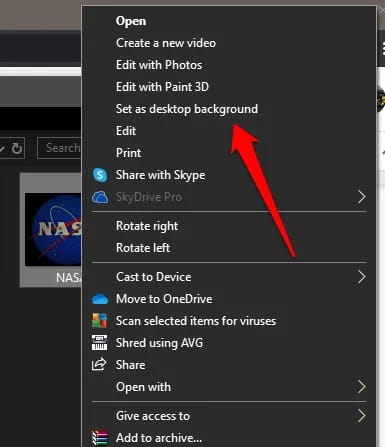385x447 pixels.
Task: Click the SkyDrive Pro cloud icon
Action: [x=100, y=197]
